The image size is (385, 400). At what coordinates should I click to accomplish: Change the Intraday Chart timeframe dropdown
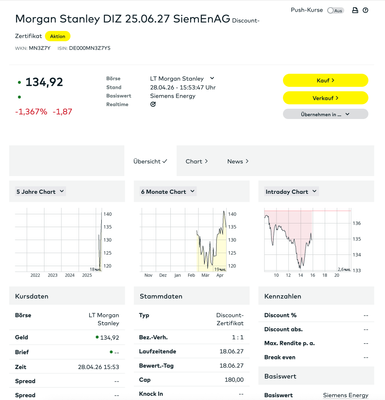[291, 192]
